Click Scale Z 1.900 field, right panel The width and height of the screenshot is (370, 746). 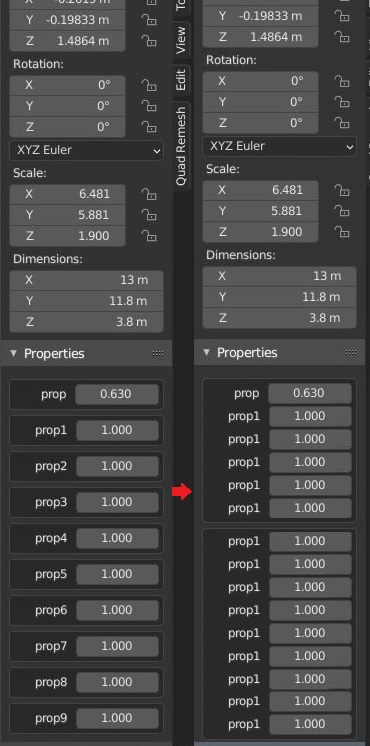pyautogui.click(x=261, y=232)
